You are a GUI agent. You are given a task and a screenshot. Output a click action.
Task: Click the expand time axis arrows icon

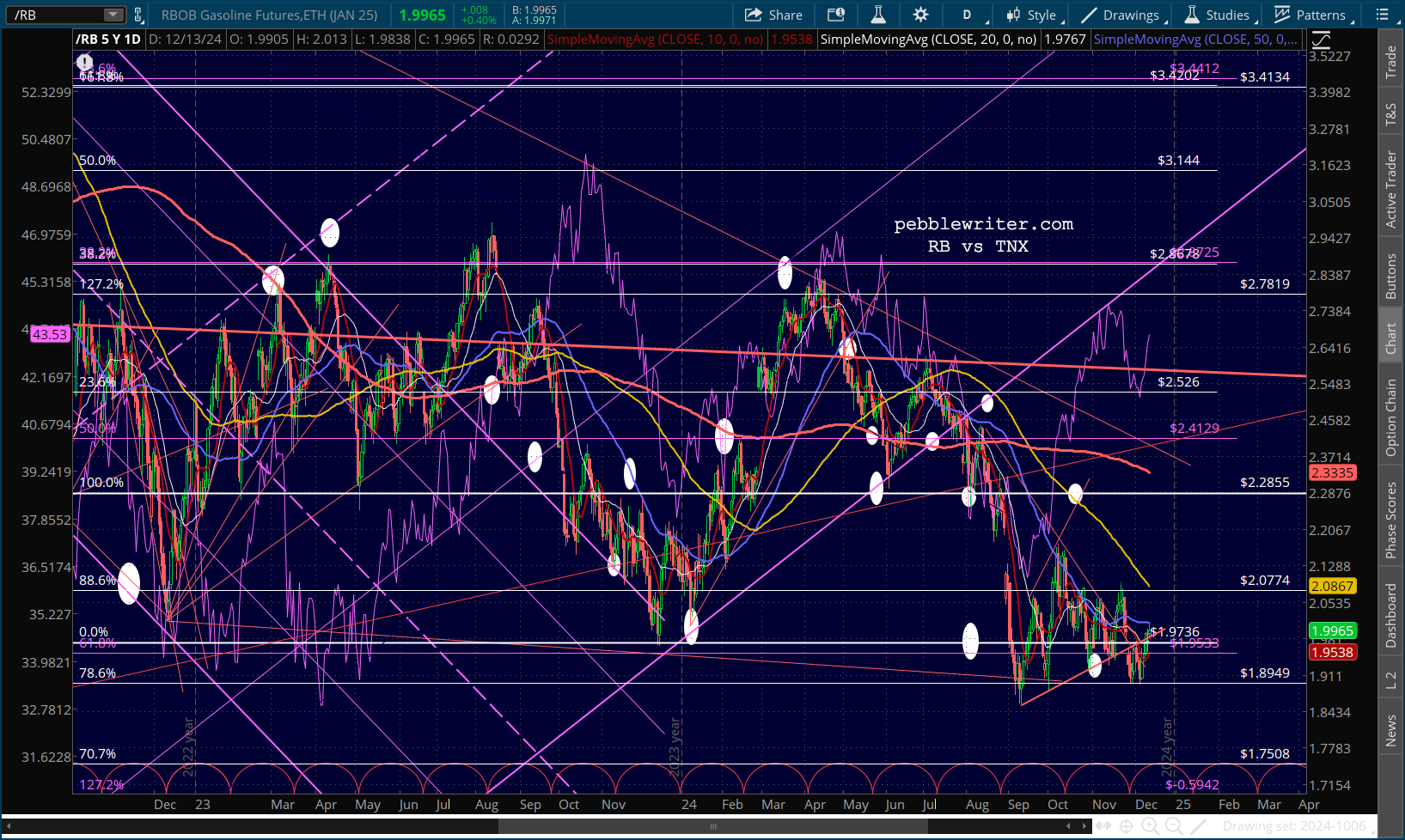(x=1103, y=826)
